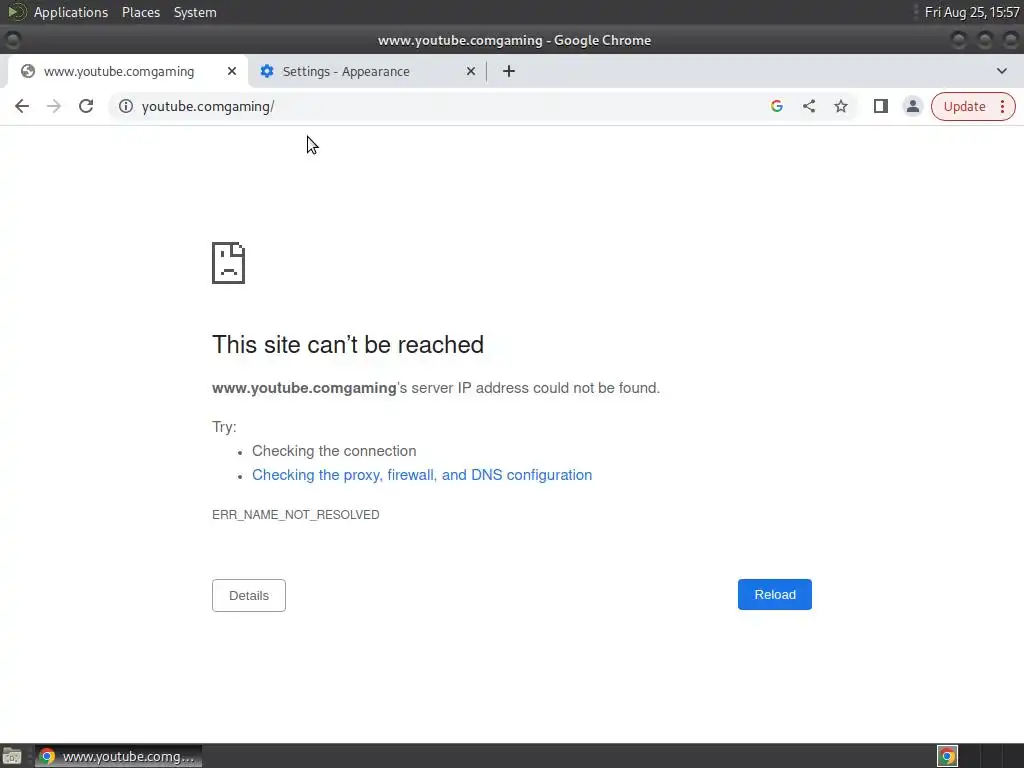This screenshot has height=768, width=1024.
Task: Toggle the Chrome side panel icon
Action: coord(881,106)
